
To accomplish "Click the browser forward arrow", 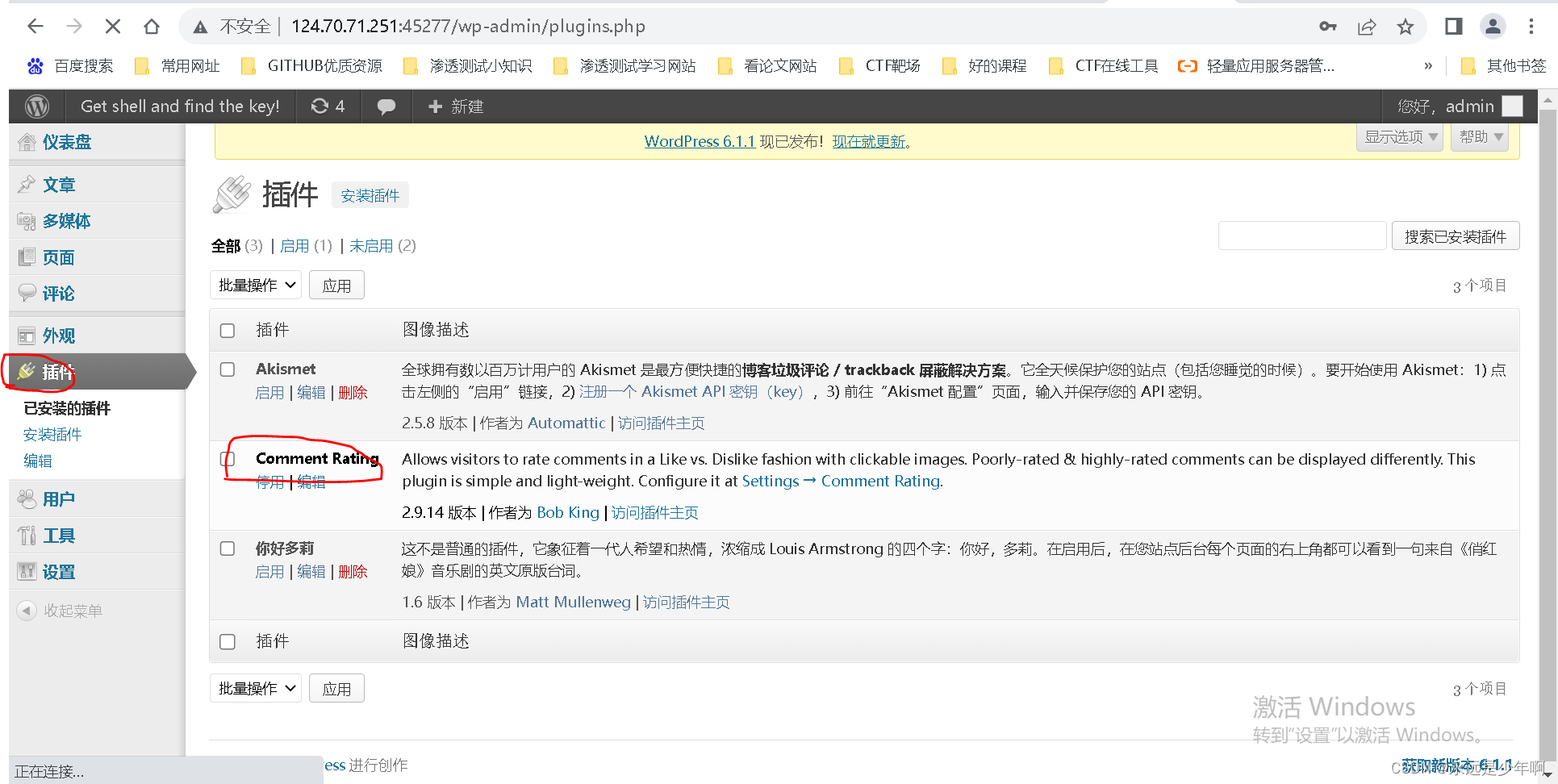I will click(74, 27).
